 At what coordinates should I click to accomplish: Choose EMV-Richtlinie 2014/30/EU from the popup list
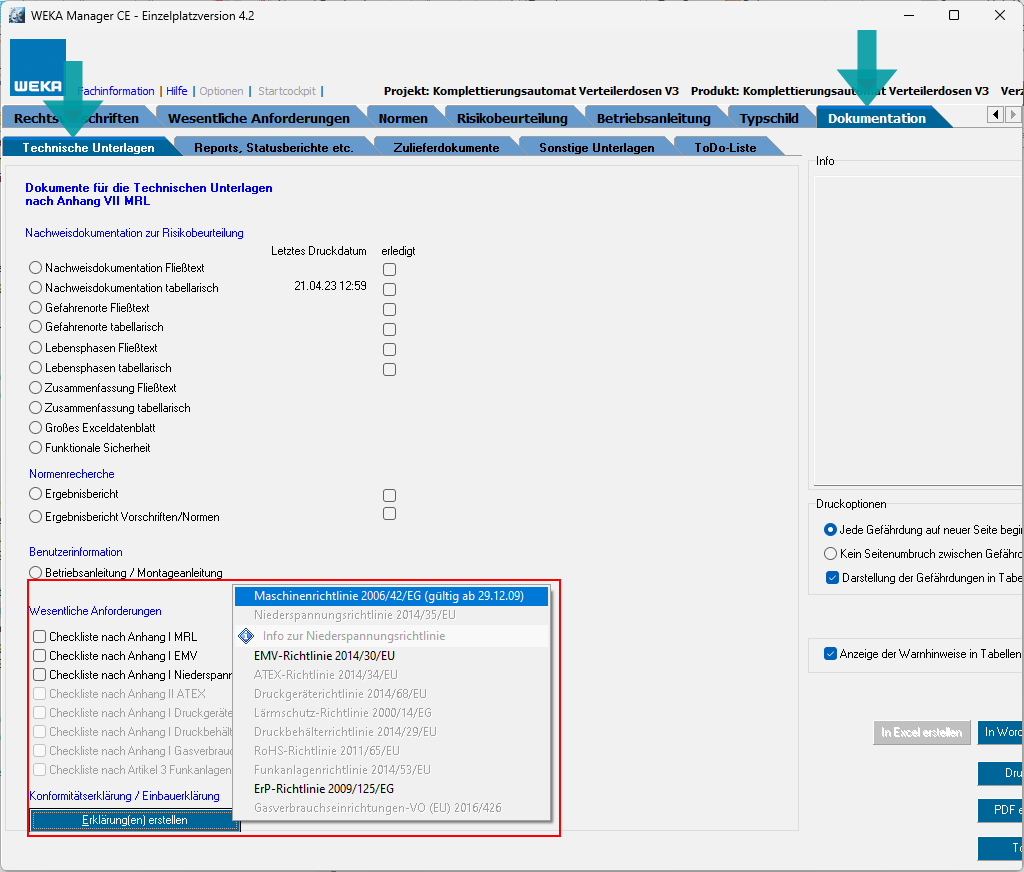point(324,656)
